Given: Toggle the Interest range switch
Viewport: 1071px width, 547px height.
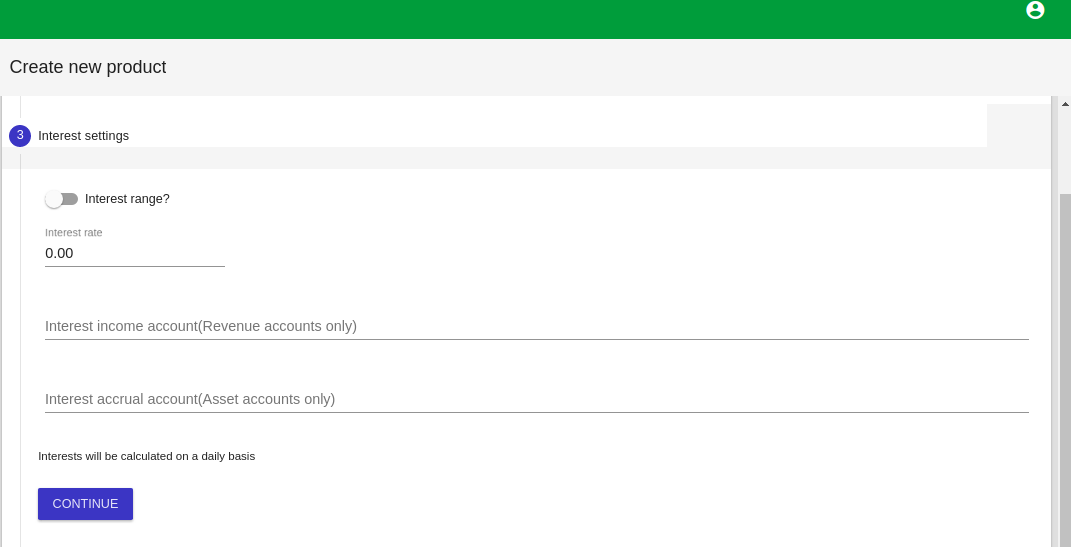Looking at the screenshot, I should [61, 199].
